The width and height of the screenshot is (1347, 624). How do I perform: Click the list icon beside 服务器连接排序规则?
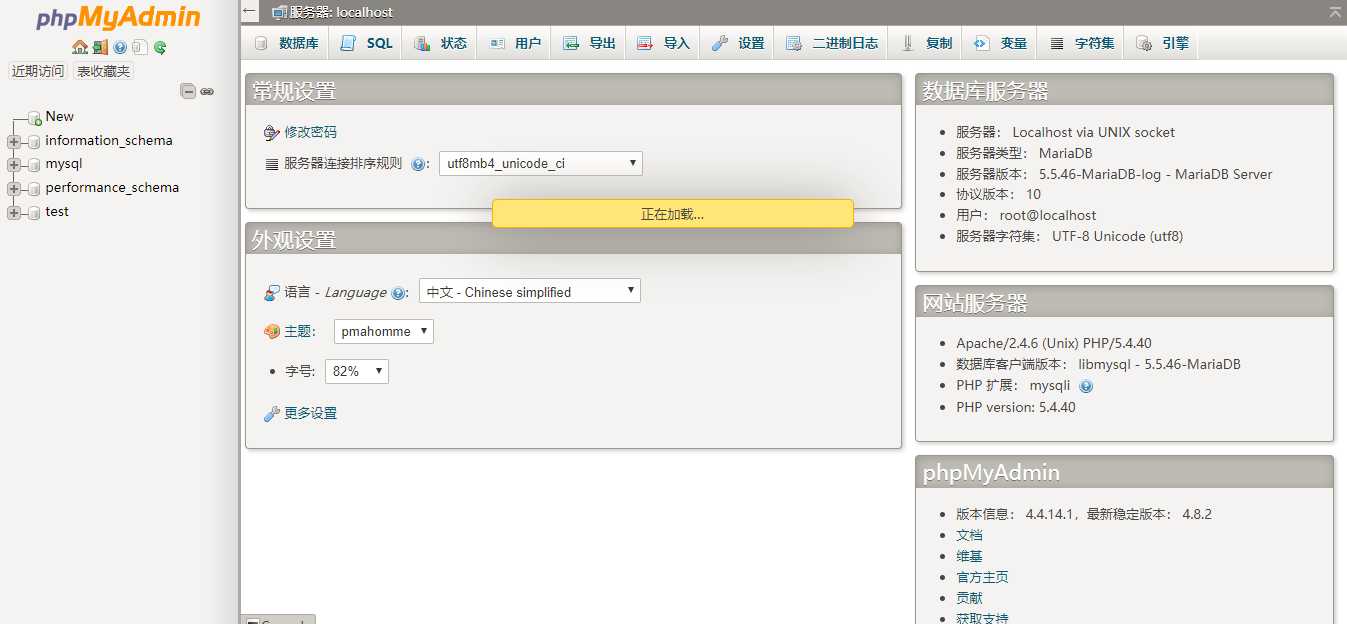(272, 164)
